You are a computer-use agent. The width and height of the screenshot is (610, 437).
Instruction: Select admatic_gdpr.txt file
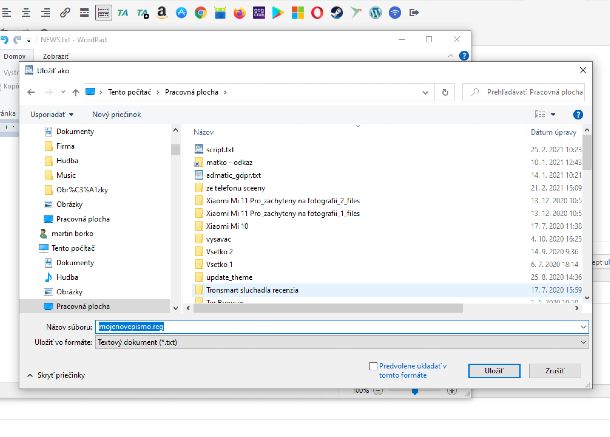pyautogui.click(x=233, y=176)
